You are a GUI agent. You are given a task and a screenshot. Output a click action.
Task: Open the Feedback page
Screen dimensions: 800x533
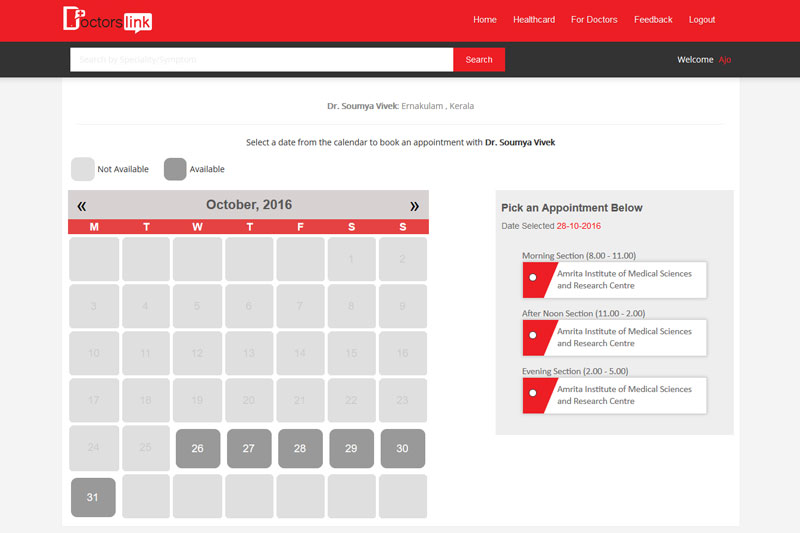653,20
